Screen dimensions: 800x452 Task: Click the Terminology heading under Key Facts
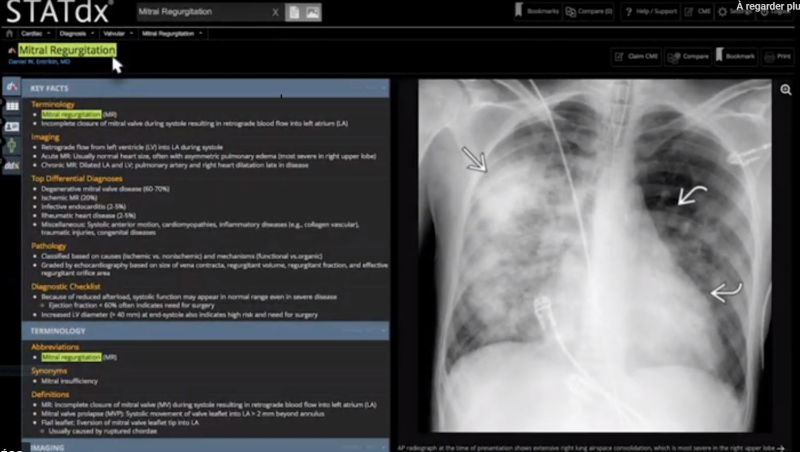[x=53, y=104]
